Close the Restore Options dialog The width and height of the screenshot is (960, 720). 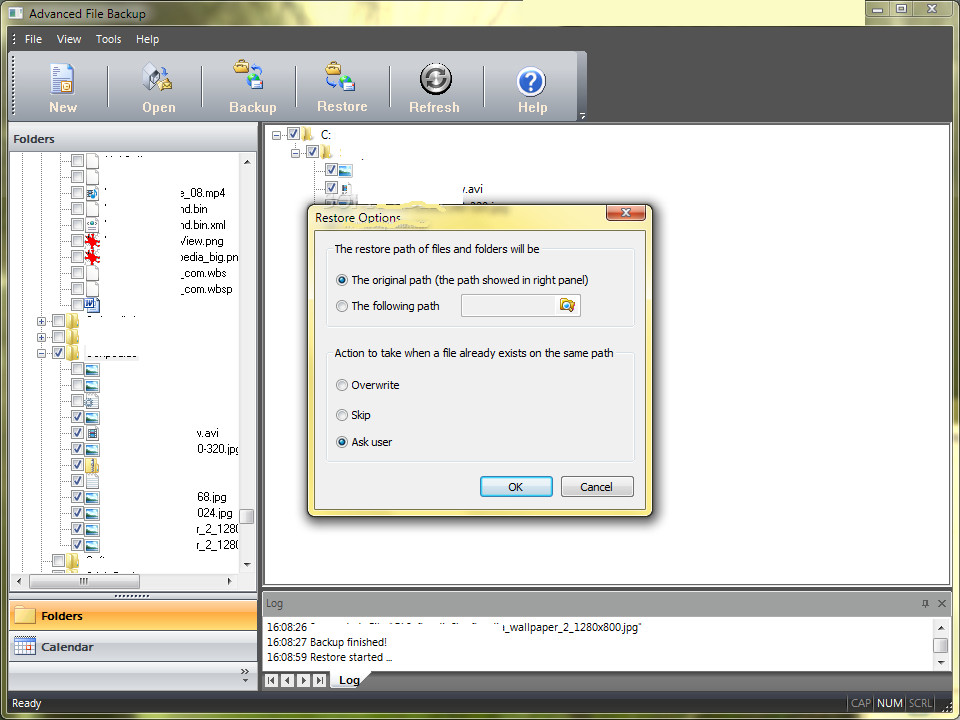[x=625, y=213]
